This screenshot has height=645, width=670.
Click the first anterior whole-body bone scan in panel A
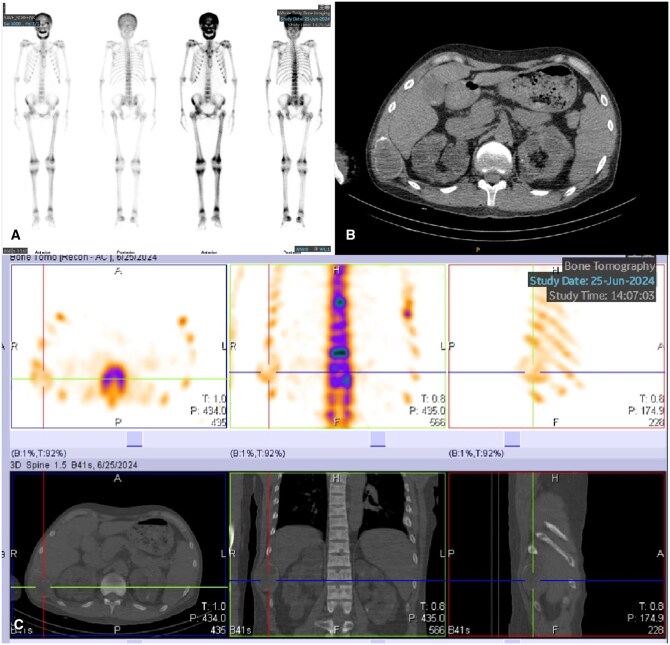coord(42,120)
